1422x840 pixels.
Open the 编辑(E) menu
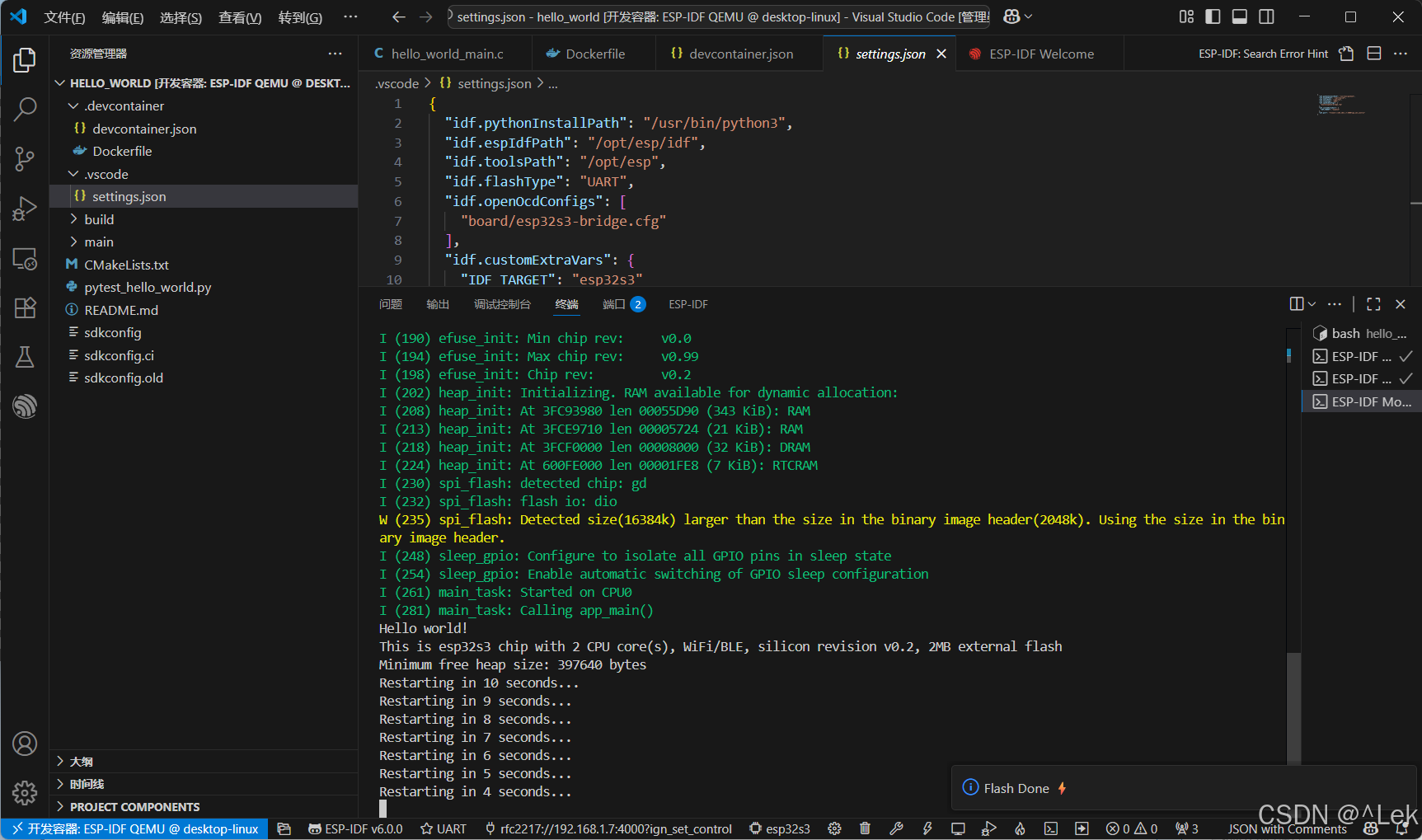point(123,17)
